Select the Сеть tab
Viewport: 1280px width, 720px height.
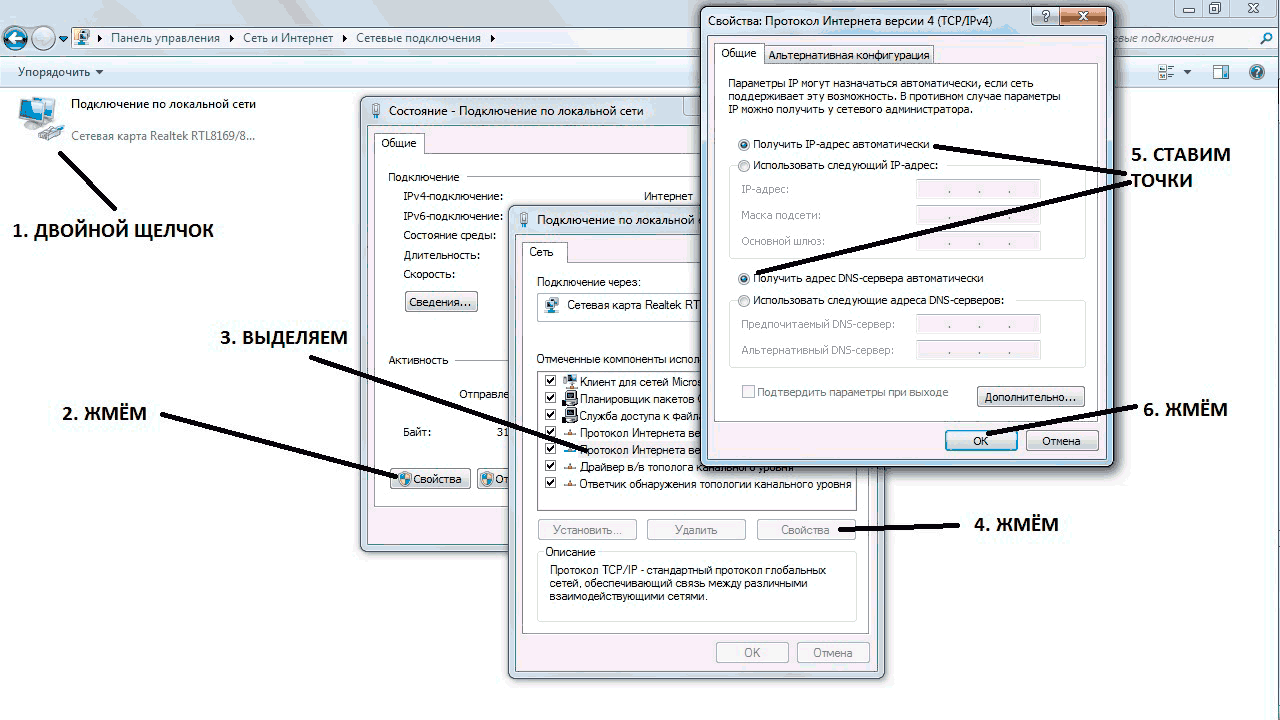point(541,253)
